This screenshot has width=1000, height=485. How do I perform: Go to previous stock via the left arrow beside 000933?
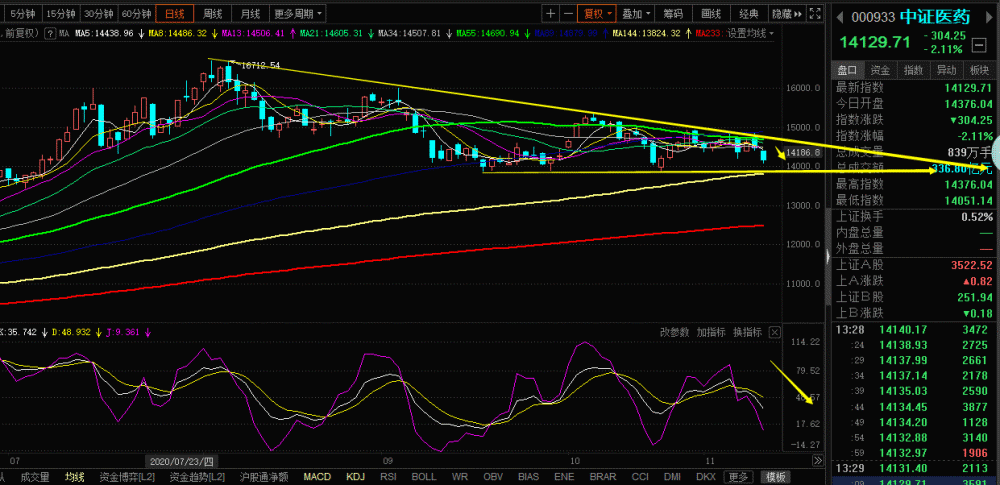pos(841,17)
